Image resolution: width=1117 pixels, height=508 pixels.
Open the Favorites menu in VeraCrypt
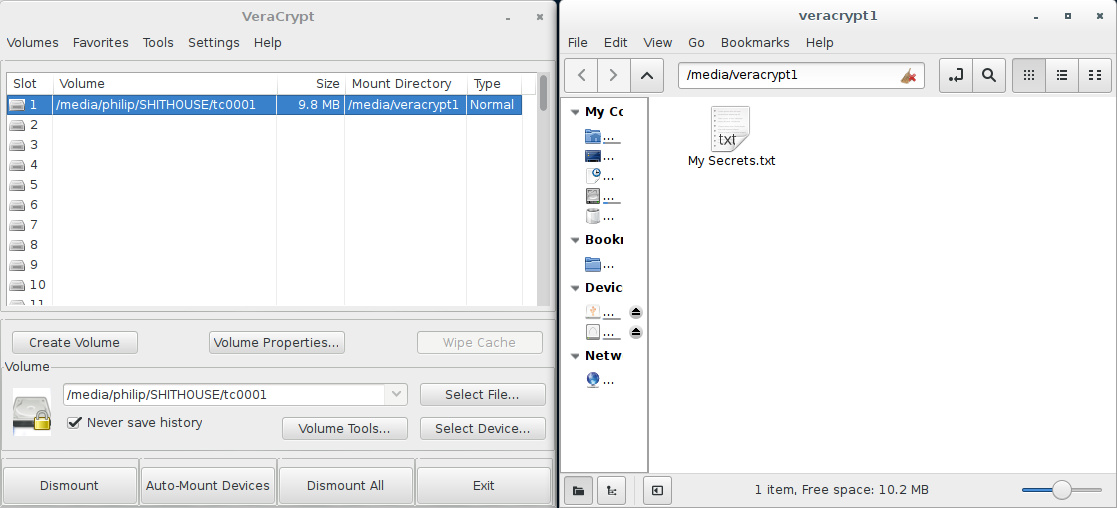(x=100, y=43)
